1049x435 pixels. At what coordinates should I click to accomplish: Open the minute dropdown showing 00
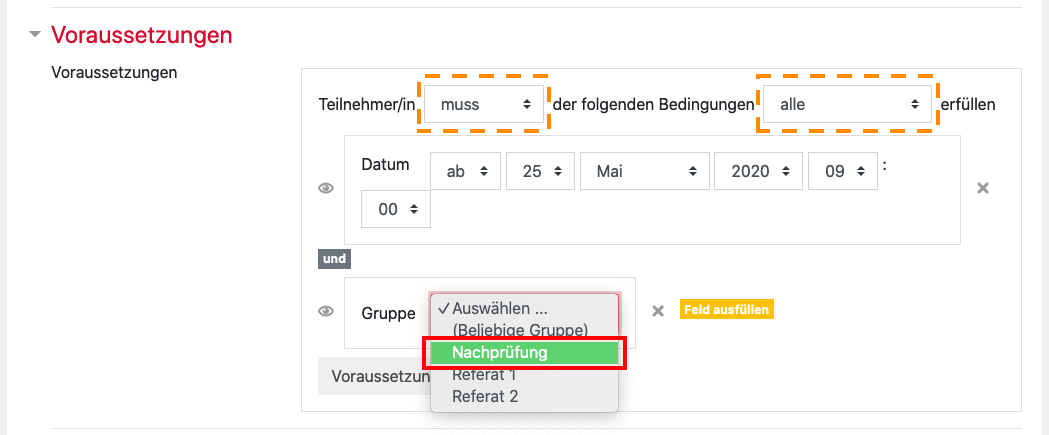tap(396, 209)
